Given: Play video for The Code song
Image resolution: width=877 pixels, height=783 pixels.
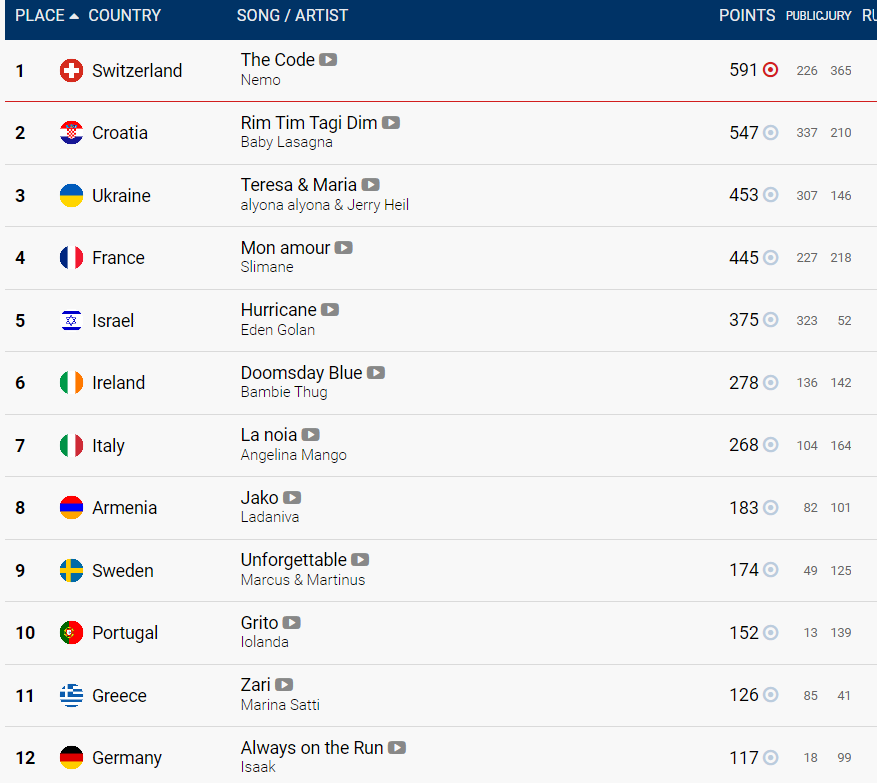Looking at the screenshot, I should 328,60.
